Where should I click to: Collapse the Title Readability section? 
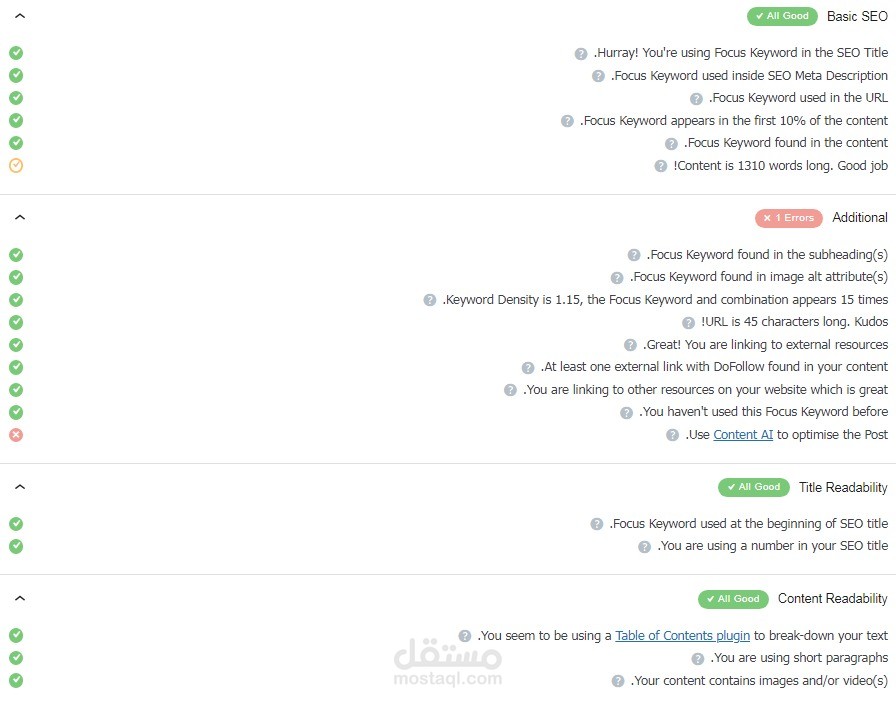[x=20, y=487]
